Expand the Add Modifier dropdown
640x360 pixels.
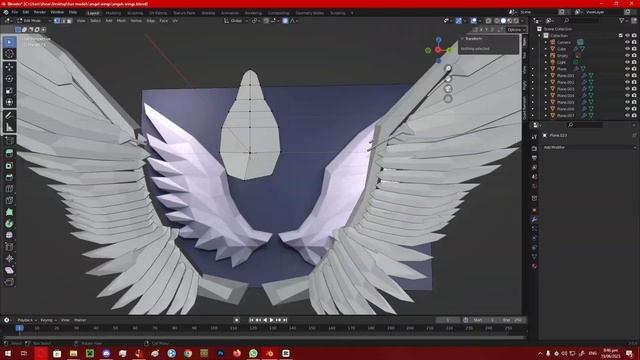(x=589, y=147)
